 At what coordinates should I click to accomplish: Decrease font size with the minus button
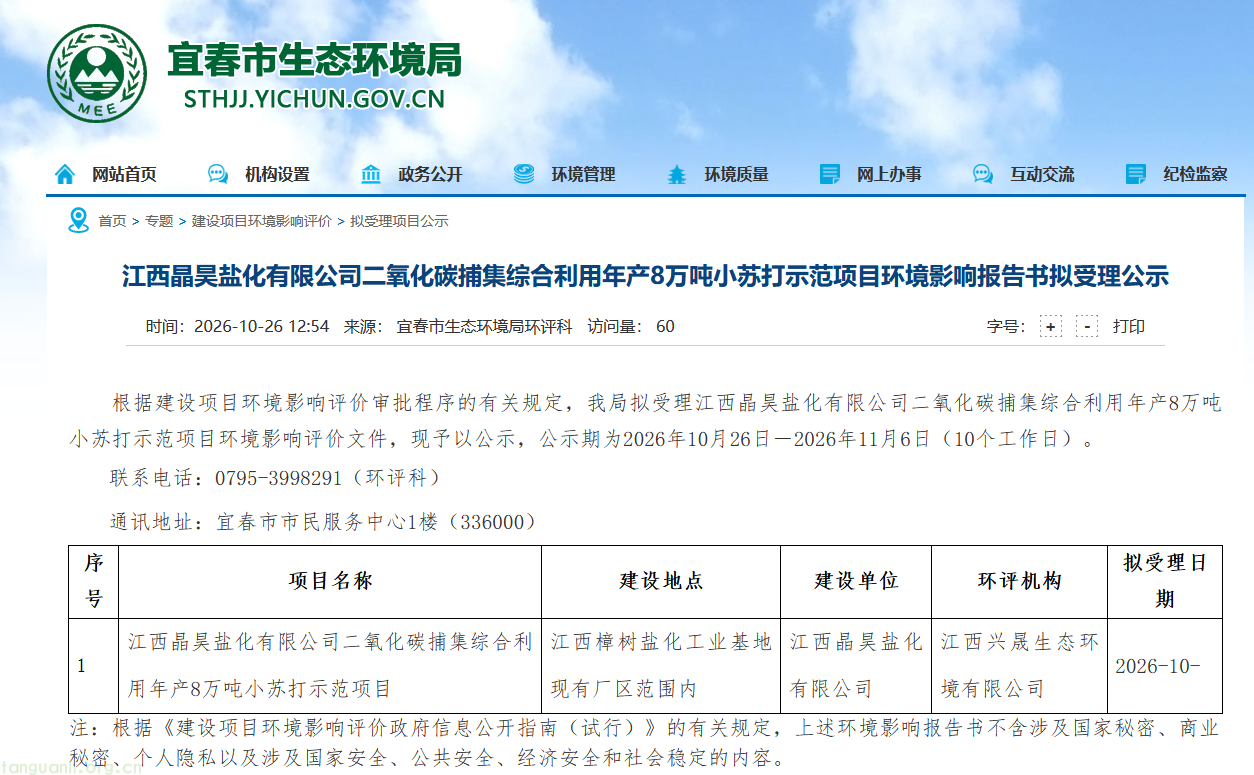(x=1087, y=326)
